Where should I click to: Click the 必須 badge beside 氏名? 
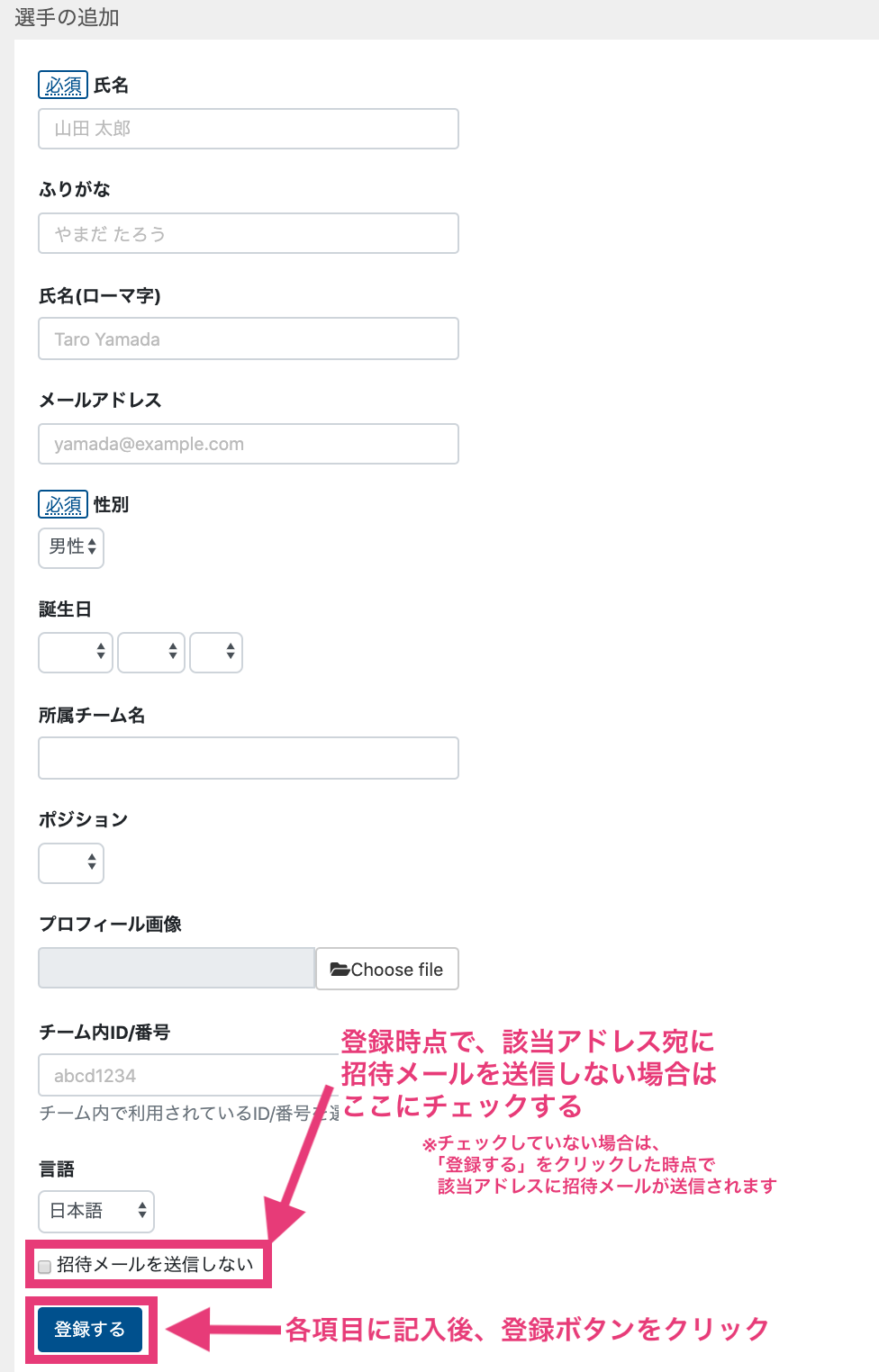[63, 86]
